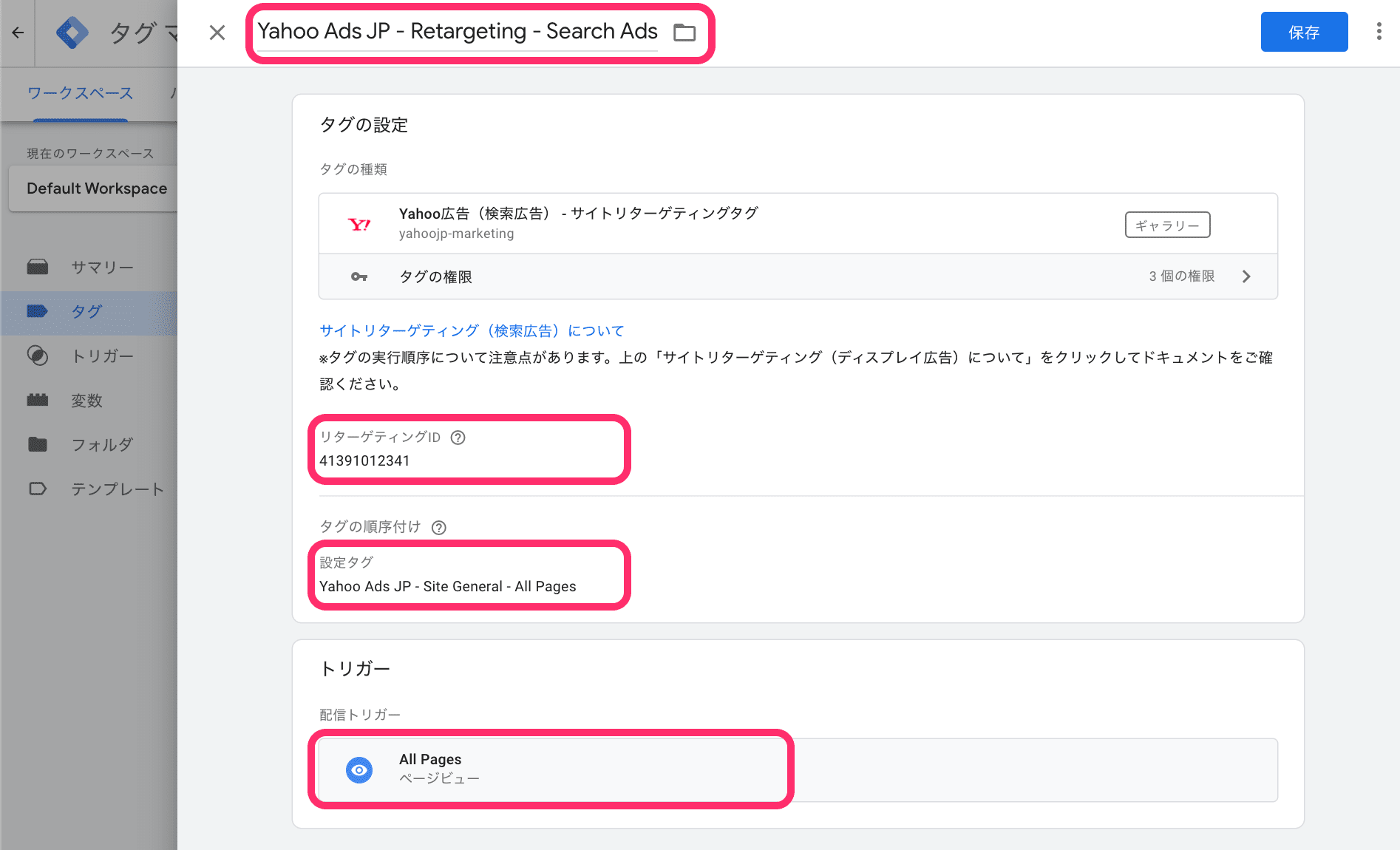Click the All Pages pageview eye icon
Screen dimensions: 1400x850
pyautogui.click(x=359, y=770)
